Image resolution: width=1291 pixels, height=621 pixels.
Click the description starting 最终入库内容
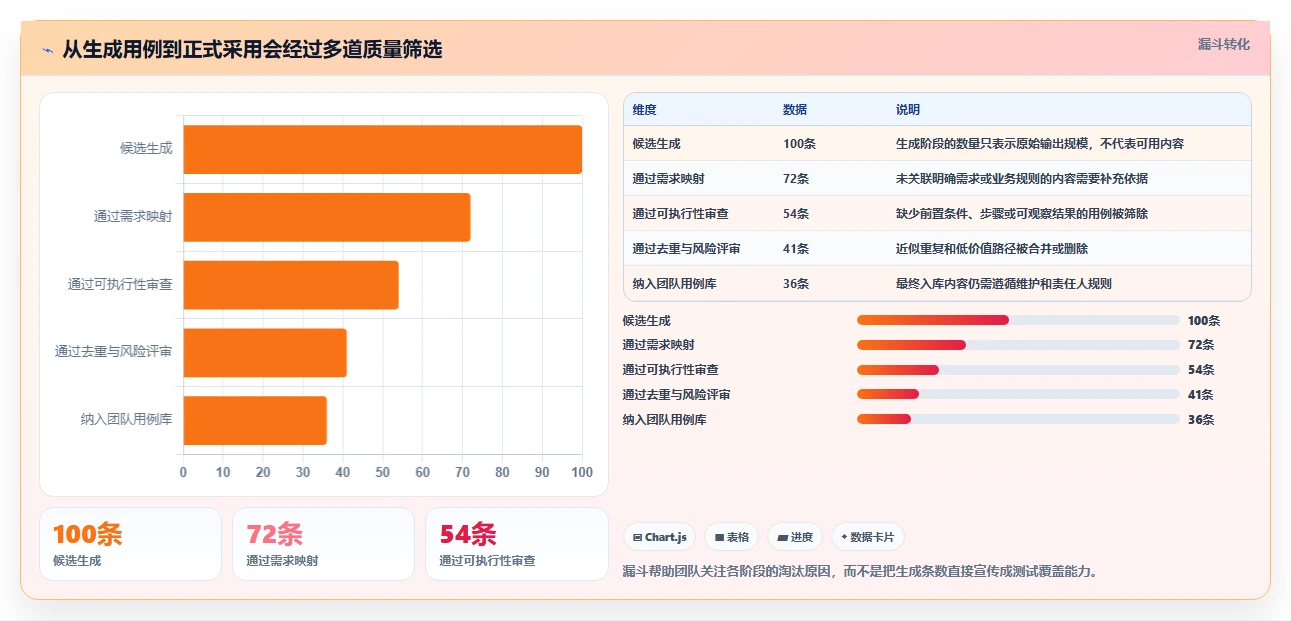pos(1004,284)
